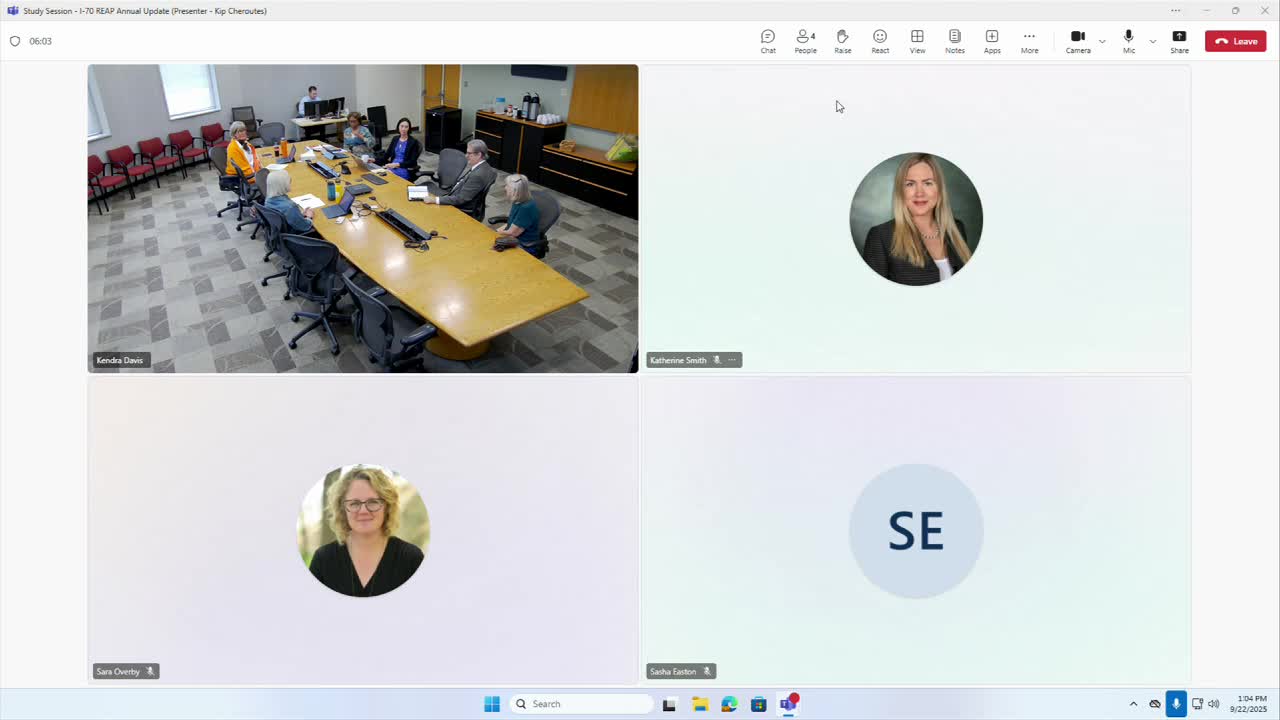Open the Chat panel
Image resolution: width=1280 pixels, height=720 pixels.
click(767, 41)
